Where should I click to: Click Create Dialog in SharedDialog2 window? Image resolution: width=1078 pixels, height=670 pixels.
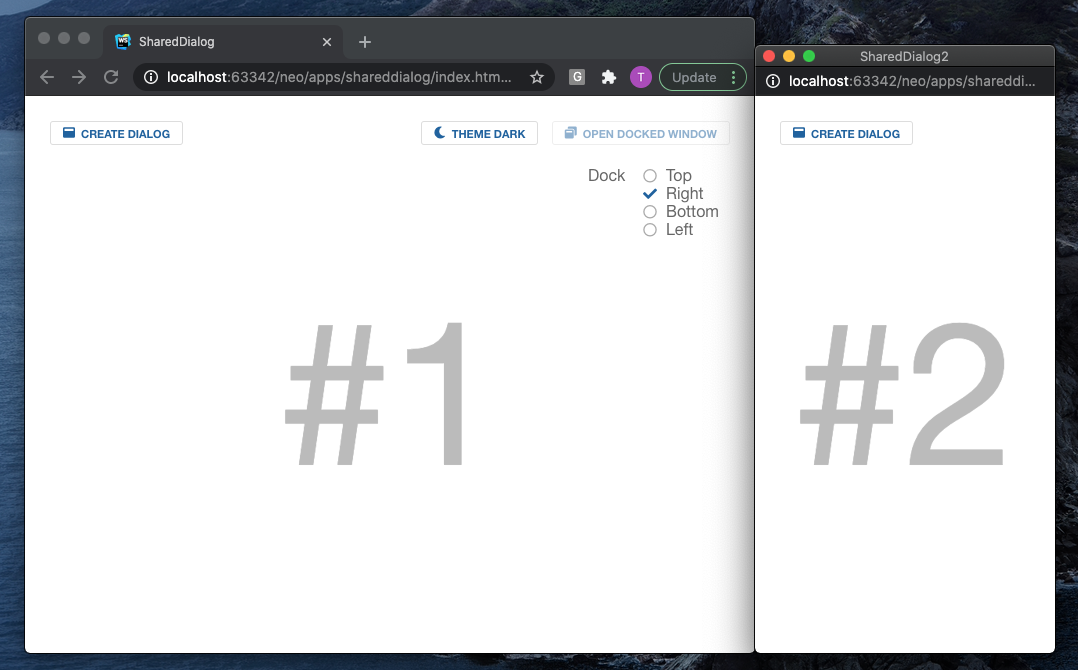point(846,133)
